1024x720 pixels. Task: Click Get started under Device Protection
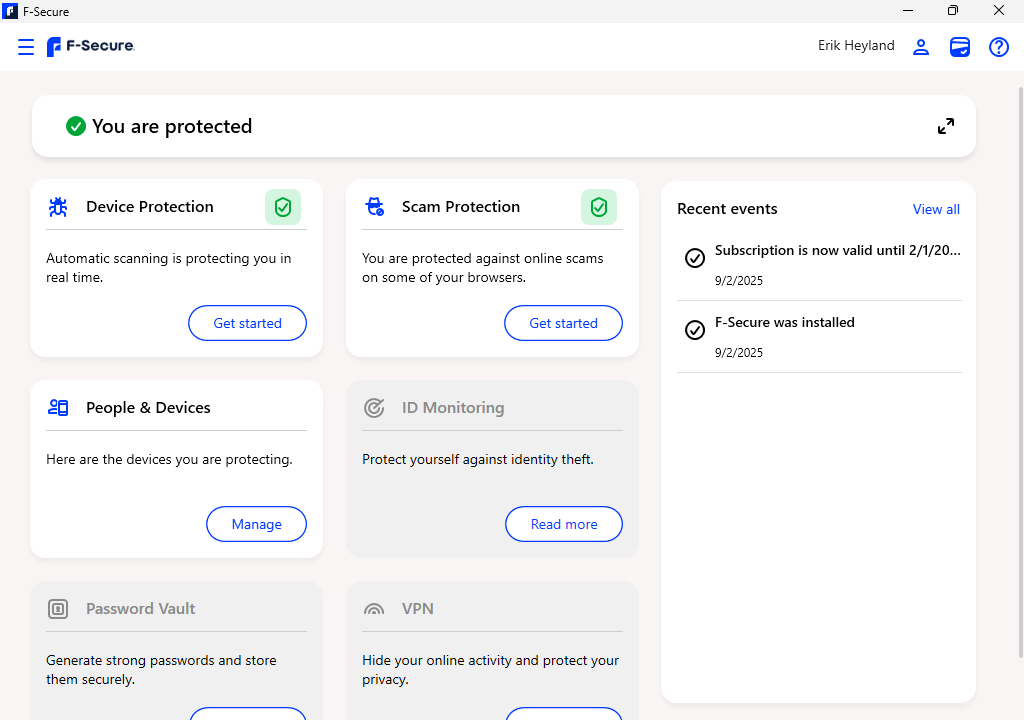click(247, 323)
